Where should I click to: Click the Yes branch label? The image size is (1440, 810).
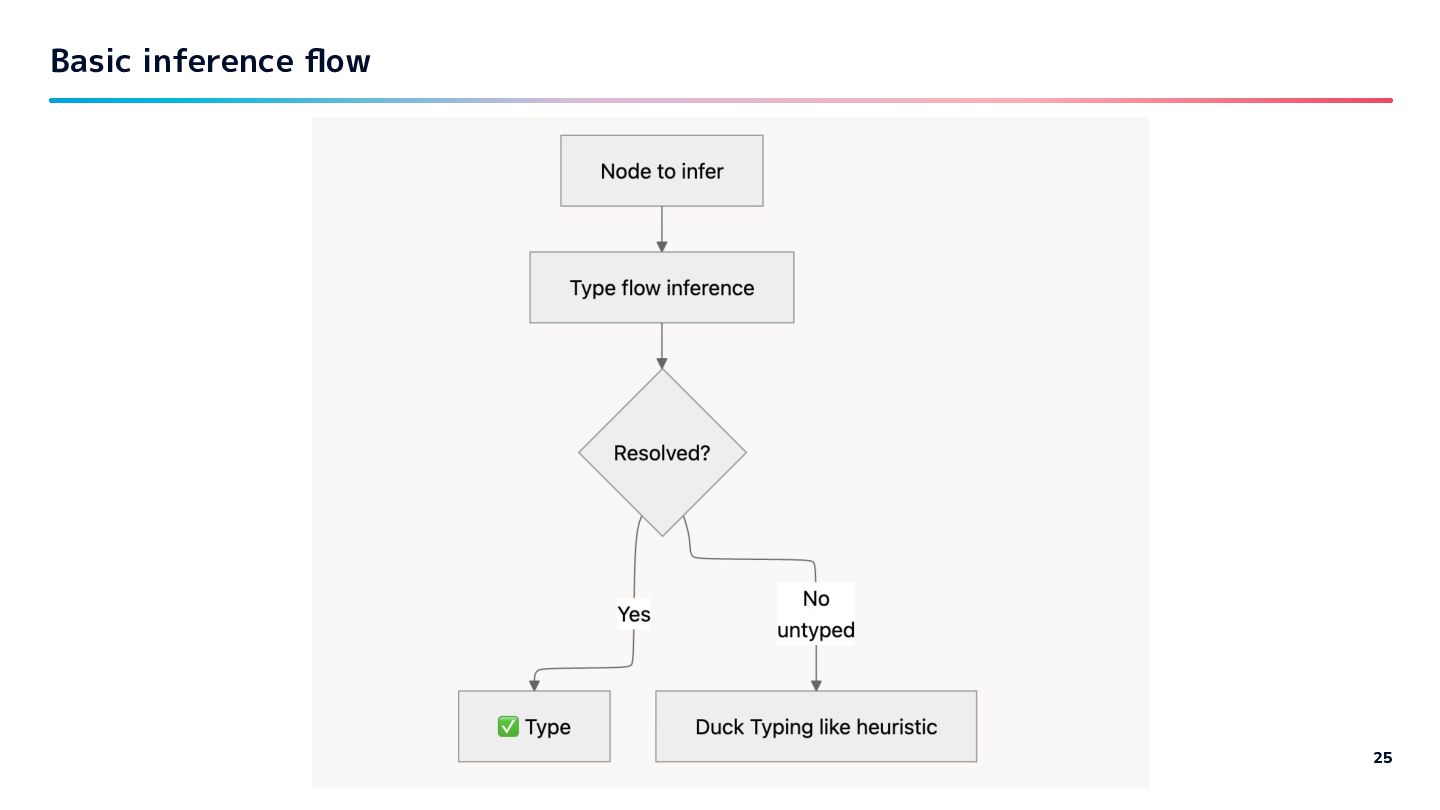coord(634,614)
